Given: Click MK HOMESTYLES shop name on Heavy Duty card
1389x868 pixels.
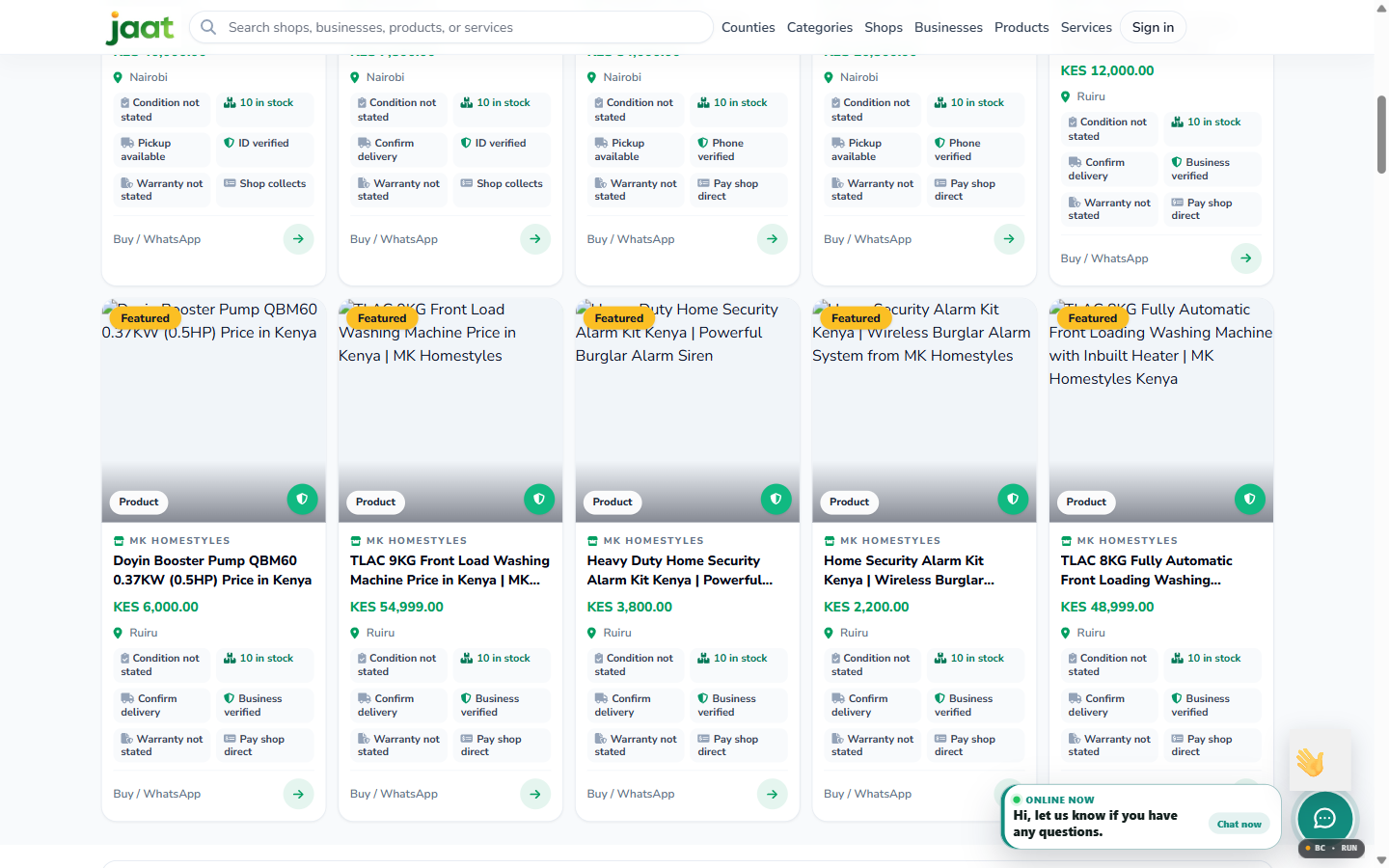Looking at the screenshot, I should tap(654, 541).
